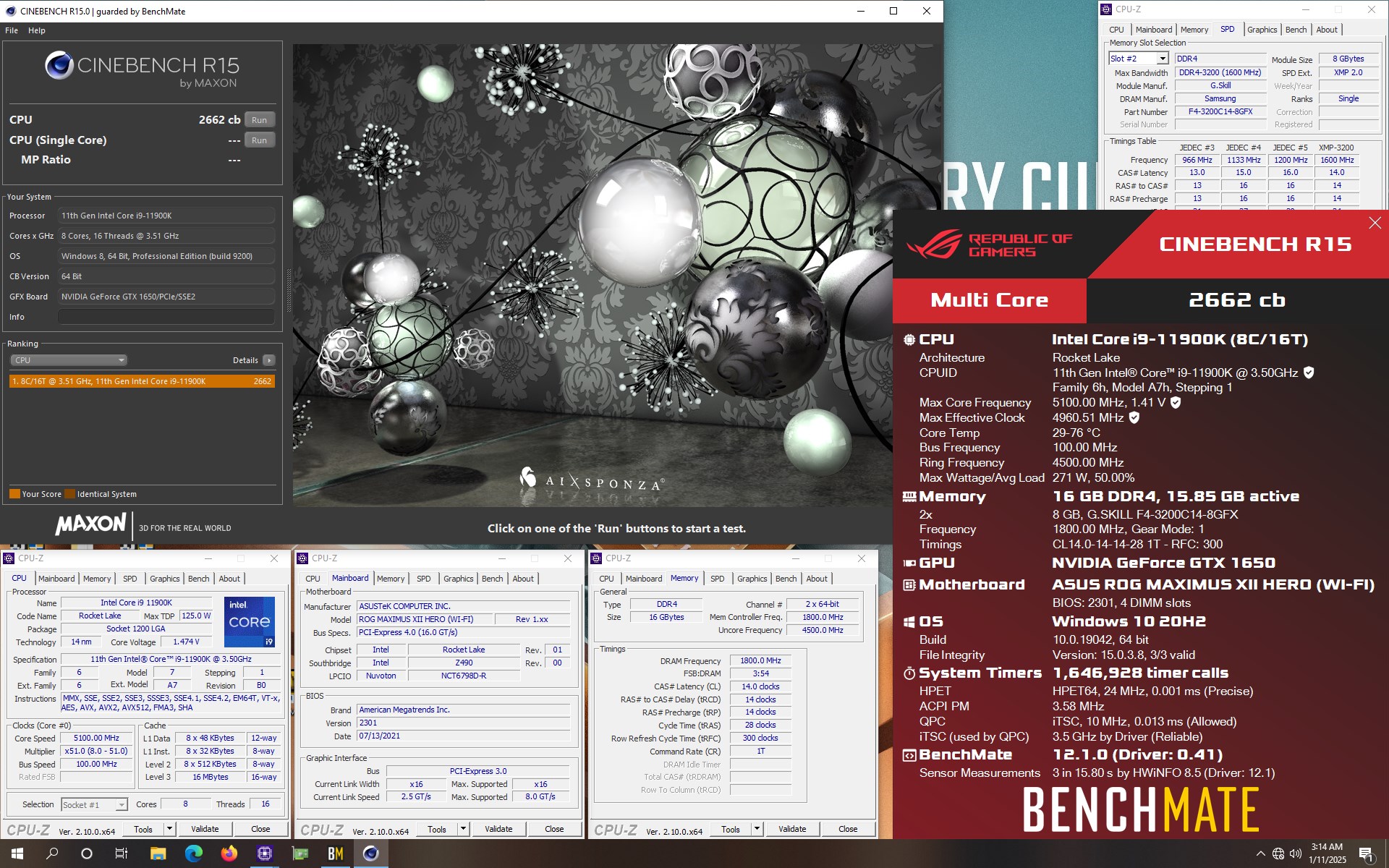Viewport: 1389px width, 868px height.
Task: Click the Processor field 11th Gen Intel Core i9-11900K
Action: 166,216
